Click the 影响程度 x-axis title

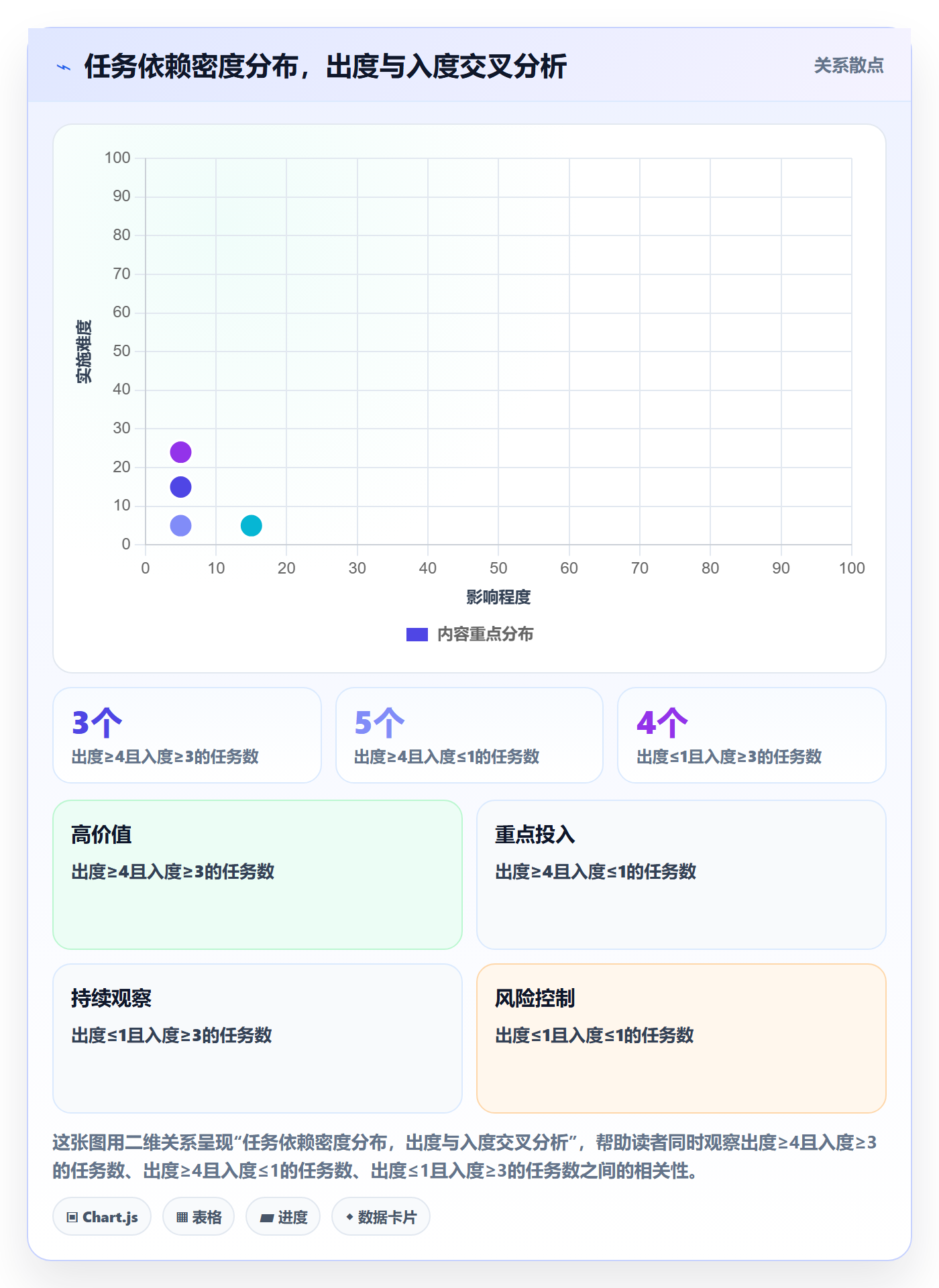tap(498, 597)
